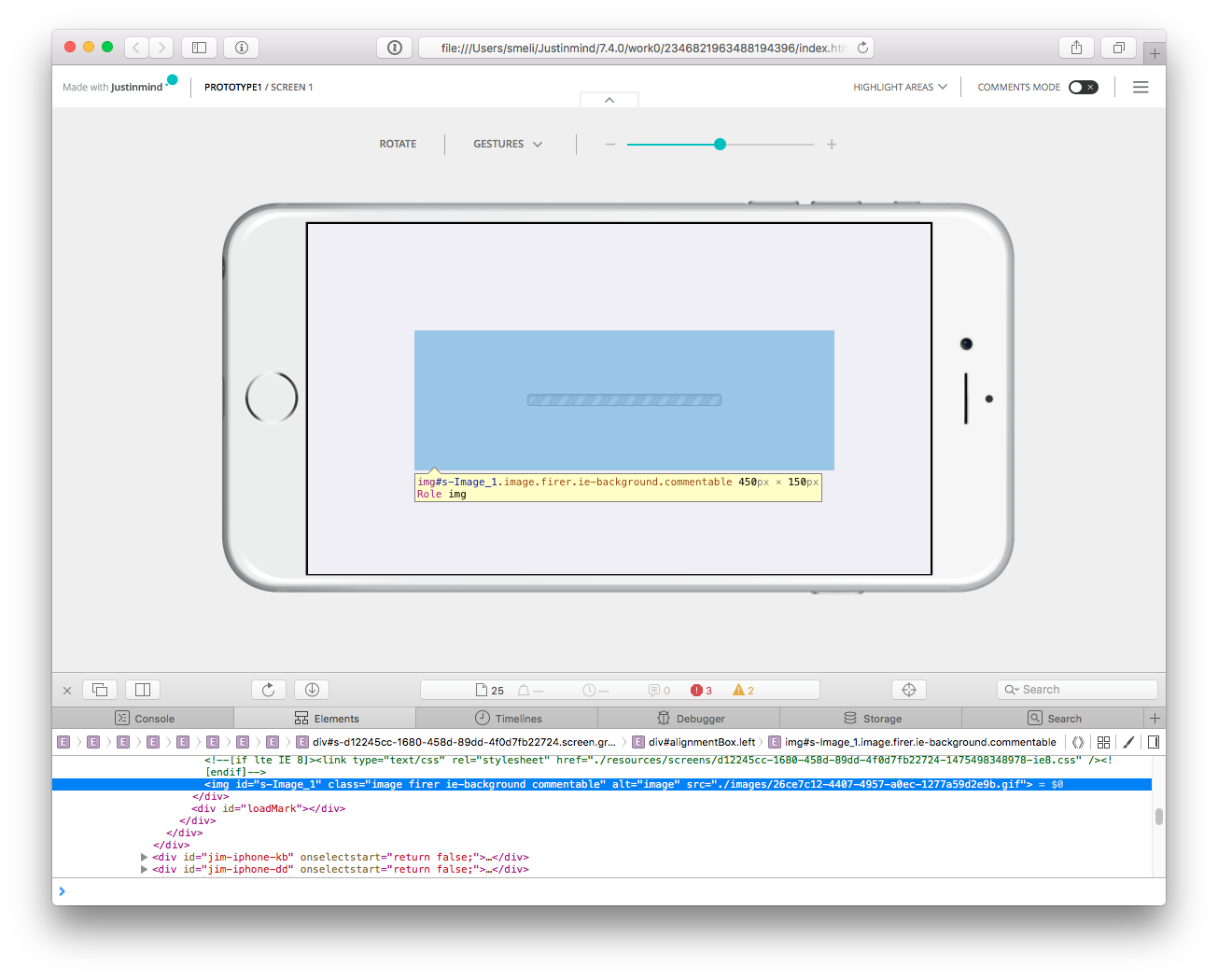Click the inspector Search input field
This screenshot has height=980, width=1218.
point(1083,690)
